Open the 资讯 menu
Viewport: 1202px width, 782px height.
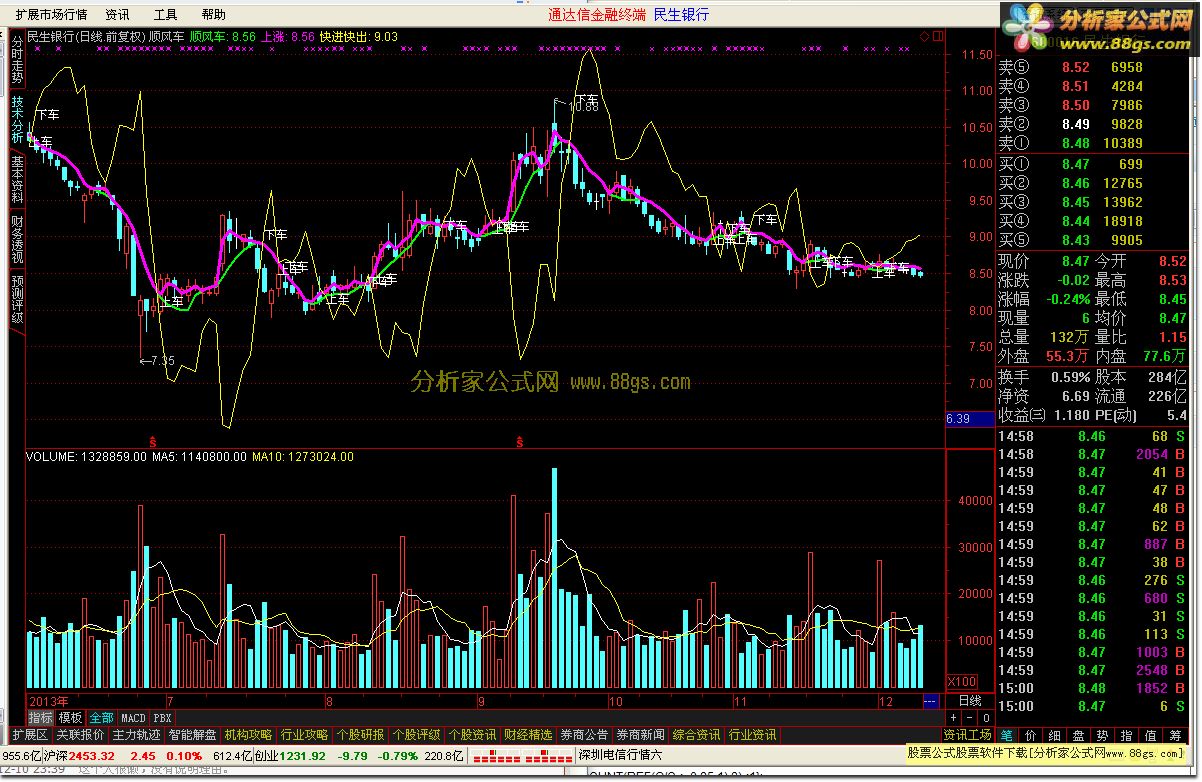117,15
